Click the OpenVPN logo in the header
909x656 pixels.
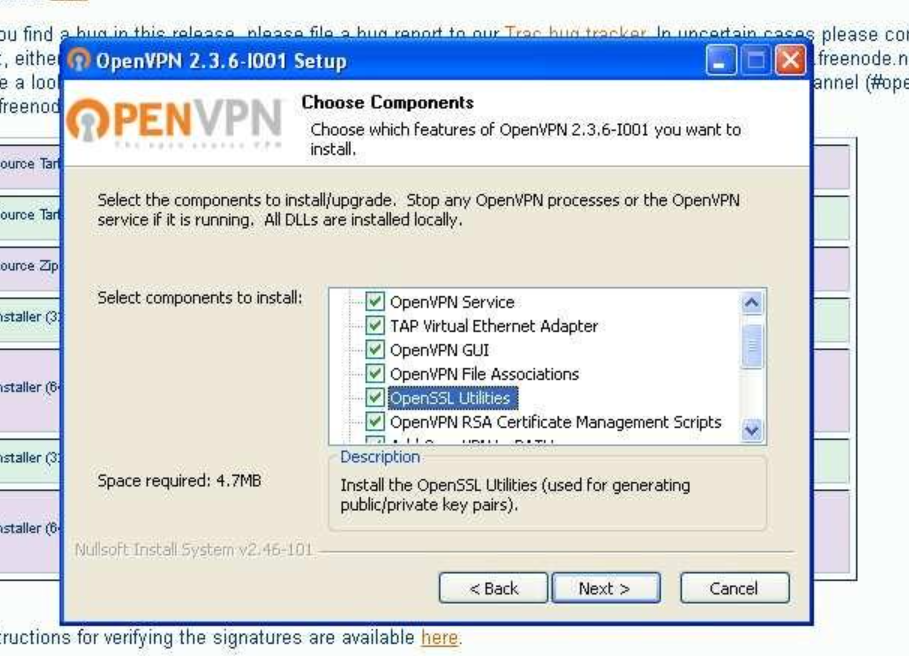[175, 122]
